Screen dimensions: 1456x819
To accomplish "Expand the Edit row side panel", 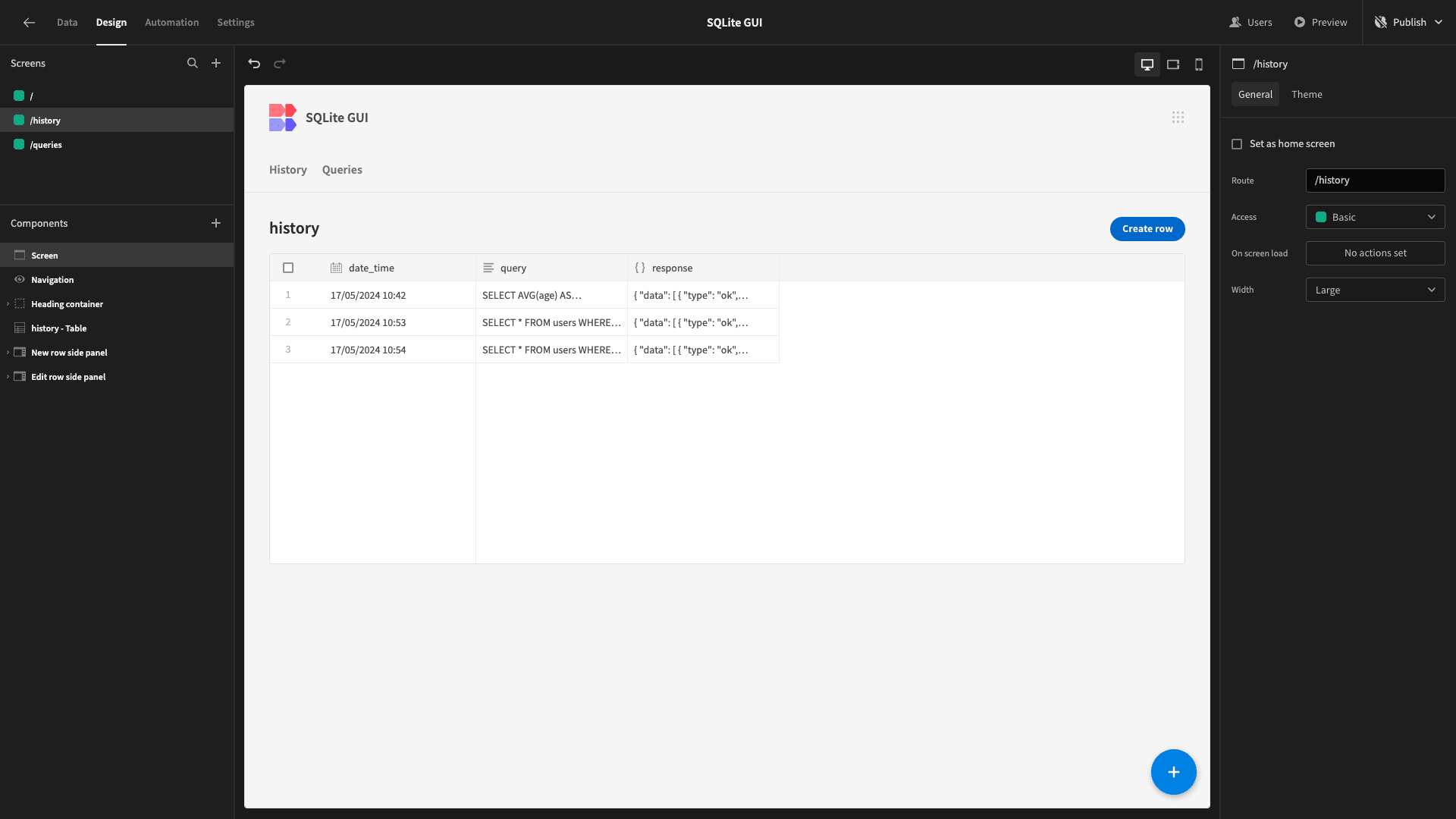I will 8,377.
